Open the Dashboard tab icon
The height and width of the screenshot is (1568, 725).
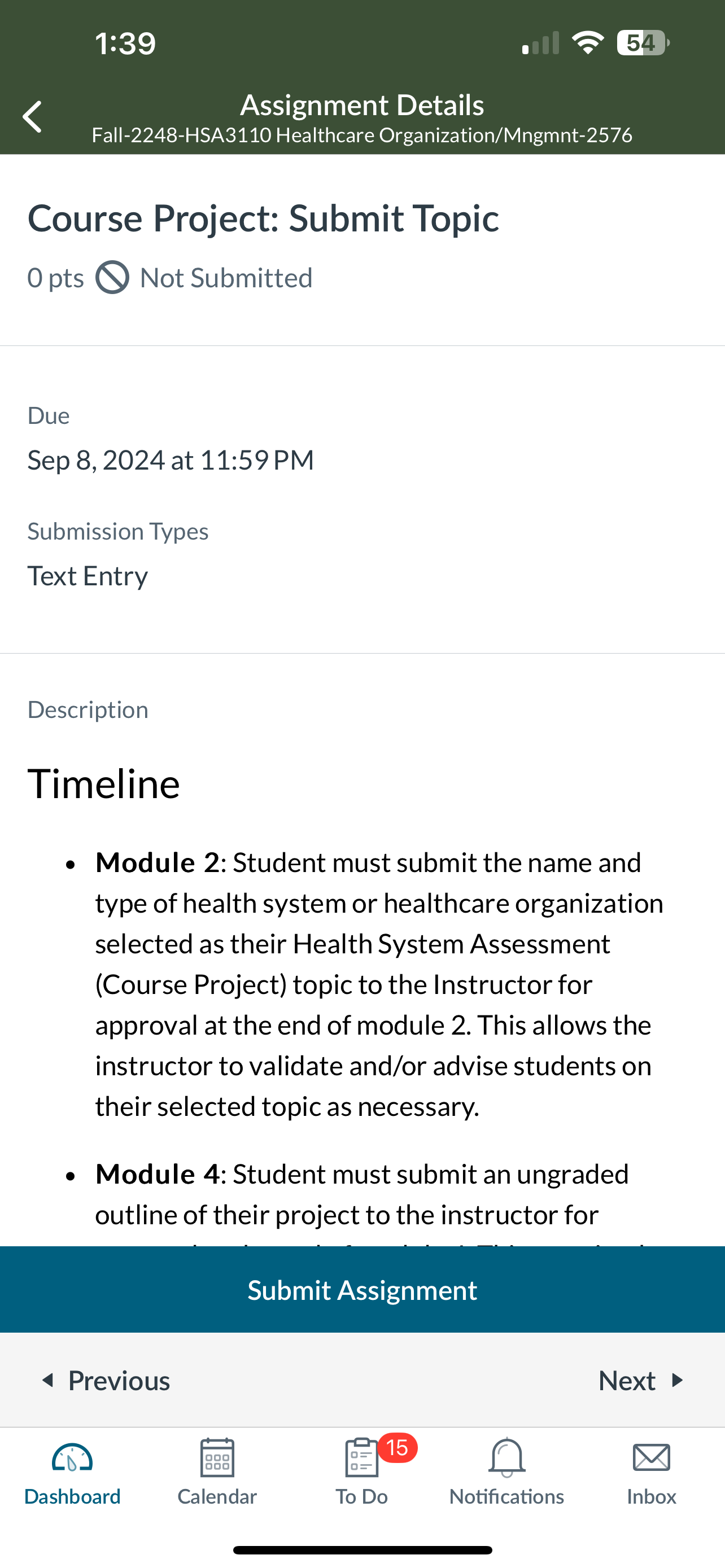(x=72, y=1458)
